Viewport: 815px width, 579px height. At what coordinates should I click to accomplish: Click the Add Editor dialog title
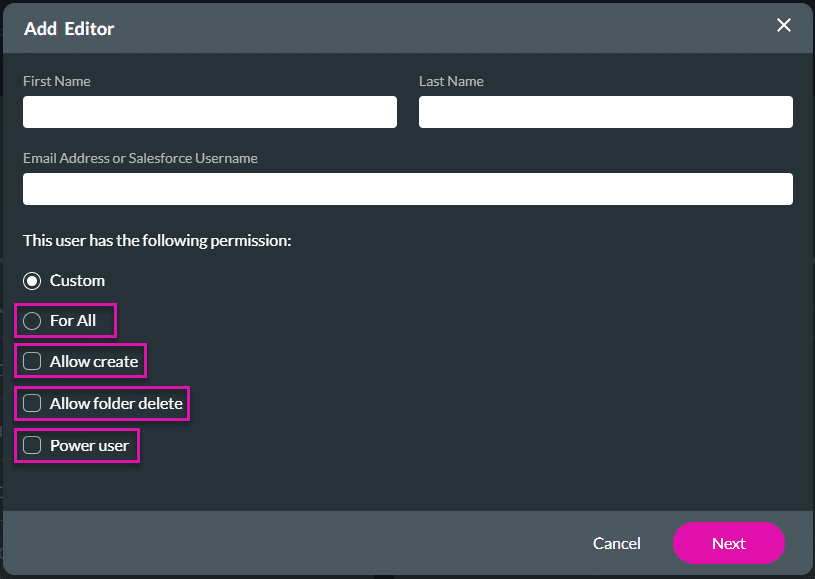pyautogui.click(x=68, y=29)
